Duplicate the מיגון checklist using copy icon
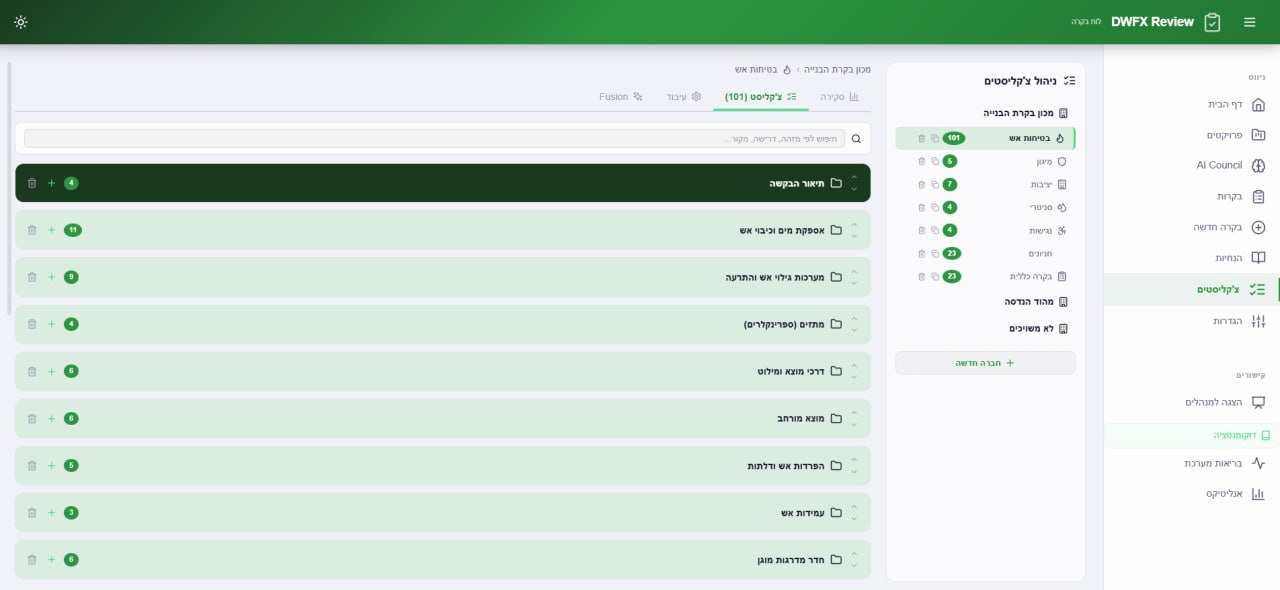 click(935, 161)
